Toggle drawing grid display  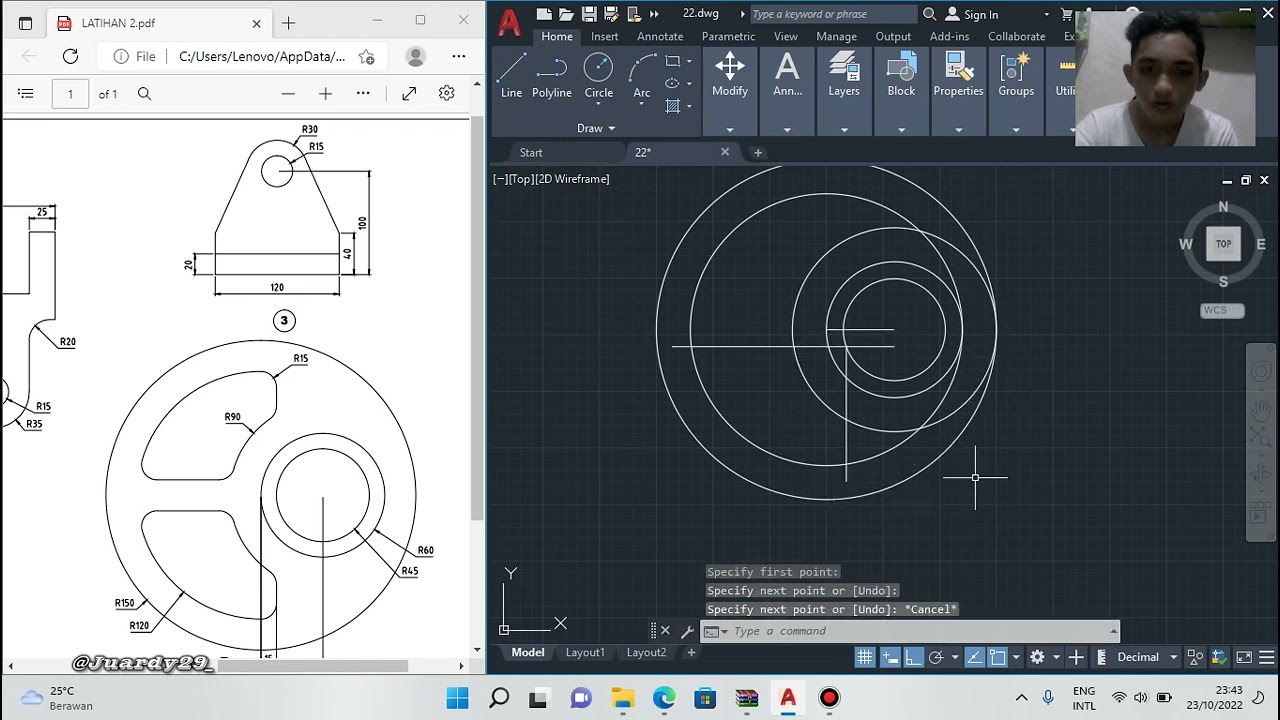pos(865,657)
